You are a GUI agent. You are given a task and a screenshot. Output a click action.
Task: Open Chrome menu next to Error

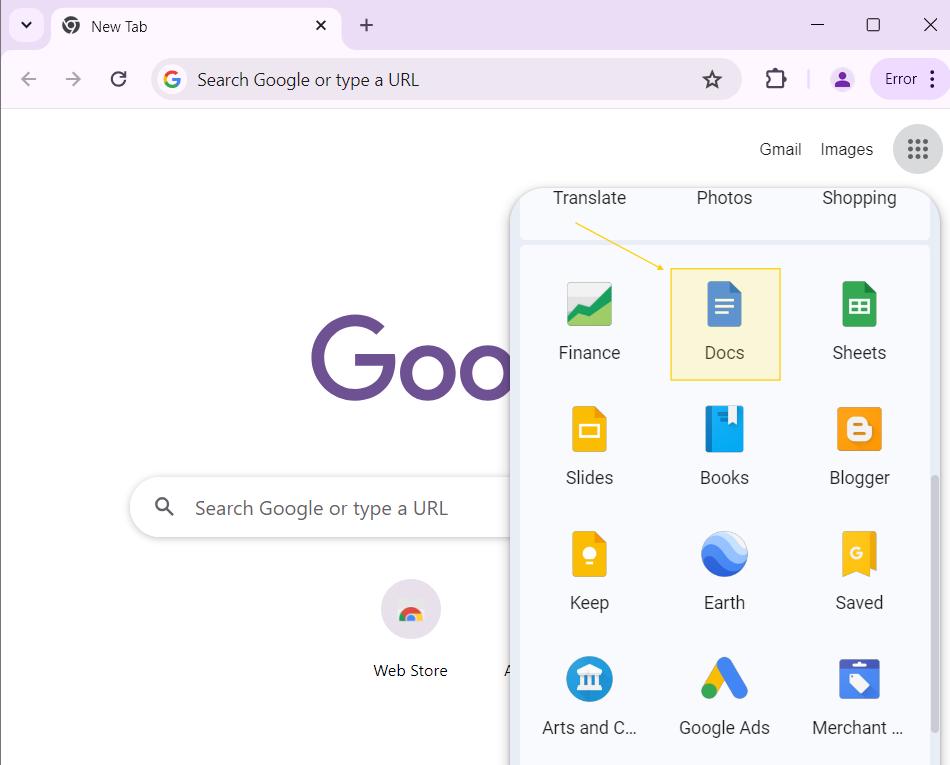pos(932,79)
